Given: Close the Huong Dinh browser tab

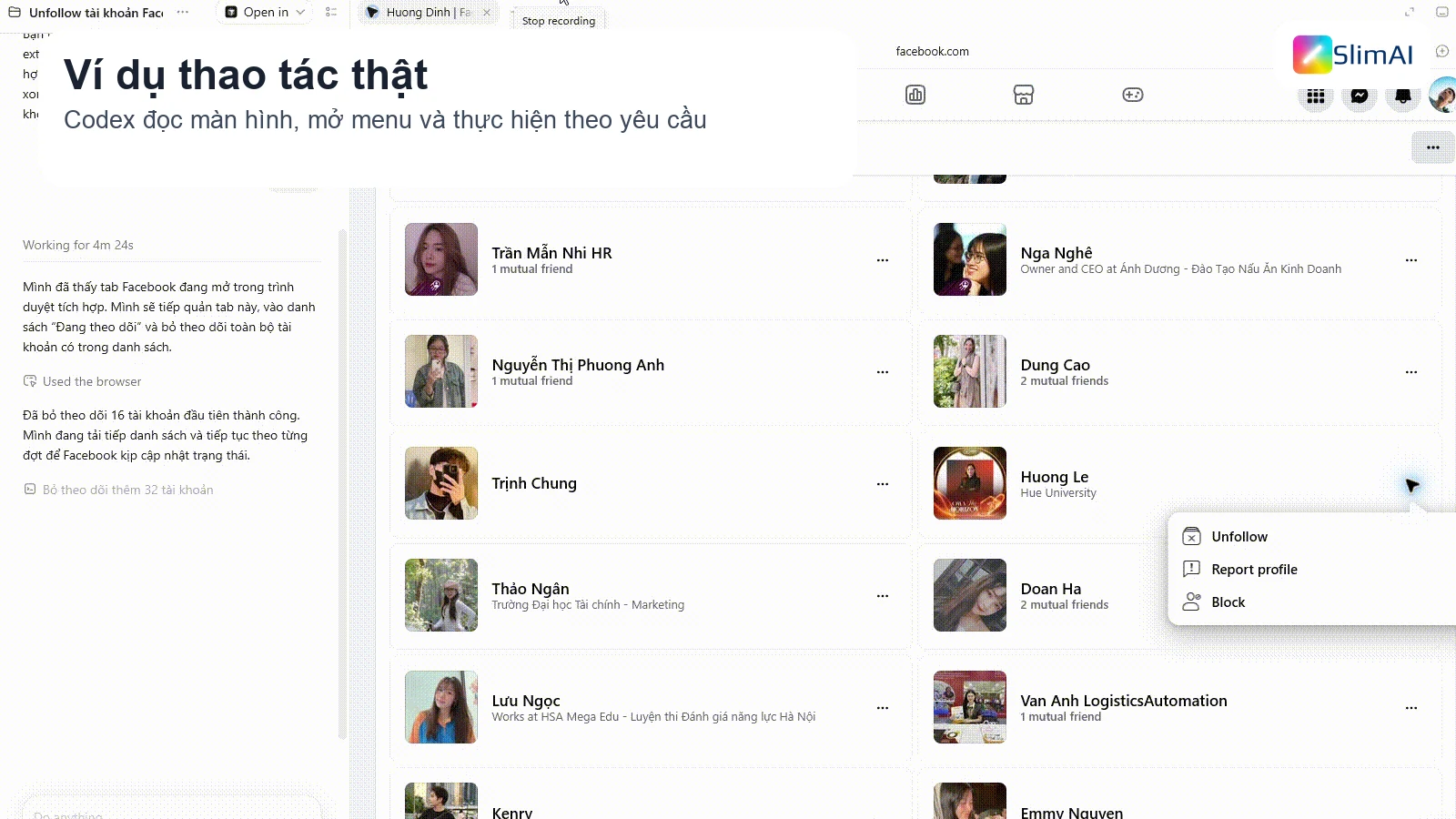Looking at the screenshot, I should click(487, 12).
